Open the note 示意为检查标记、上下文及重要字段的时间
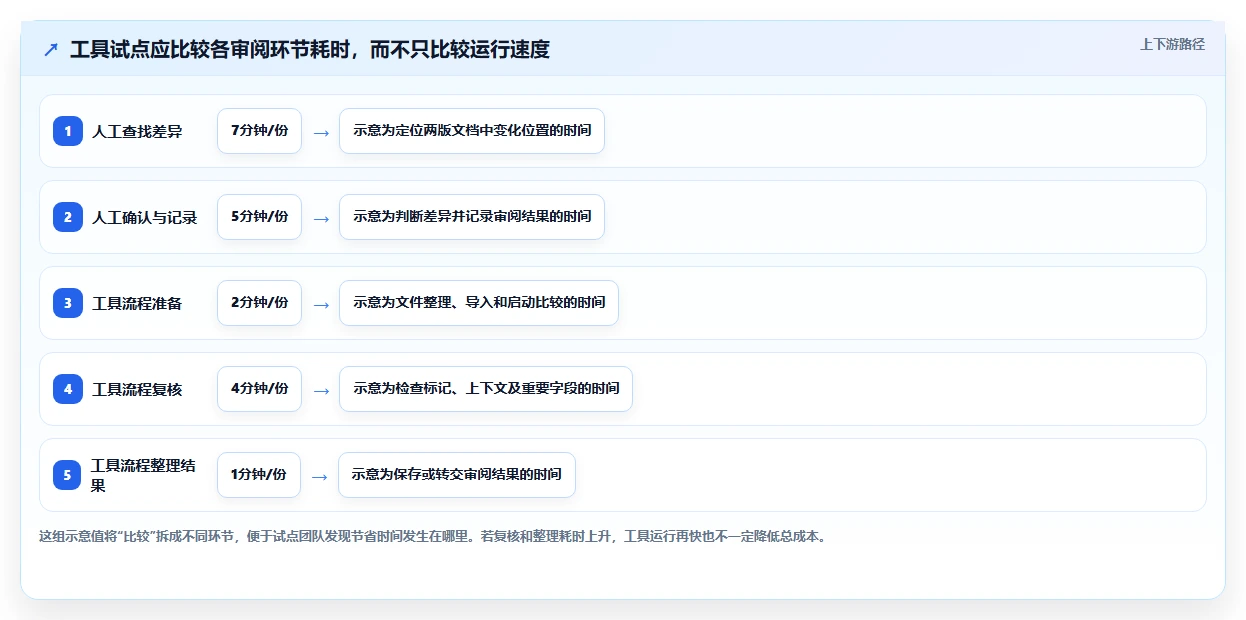 [486, 389]
